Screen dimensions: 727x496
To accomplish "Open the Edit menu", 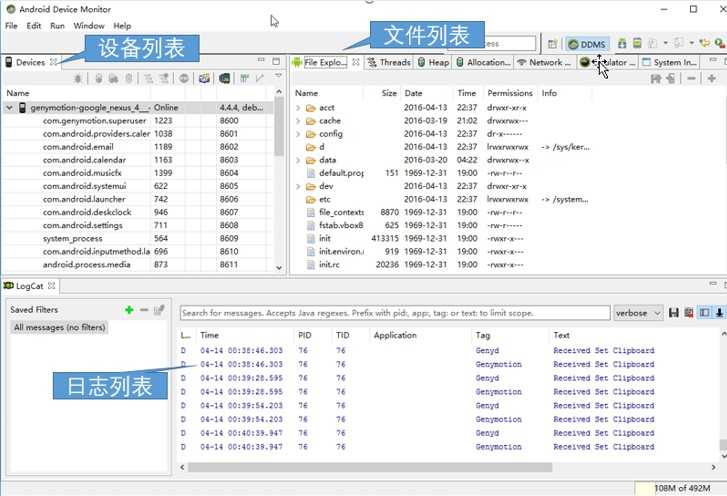I will 34,26.
